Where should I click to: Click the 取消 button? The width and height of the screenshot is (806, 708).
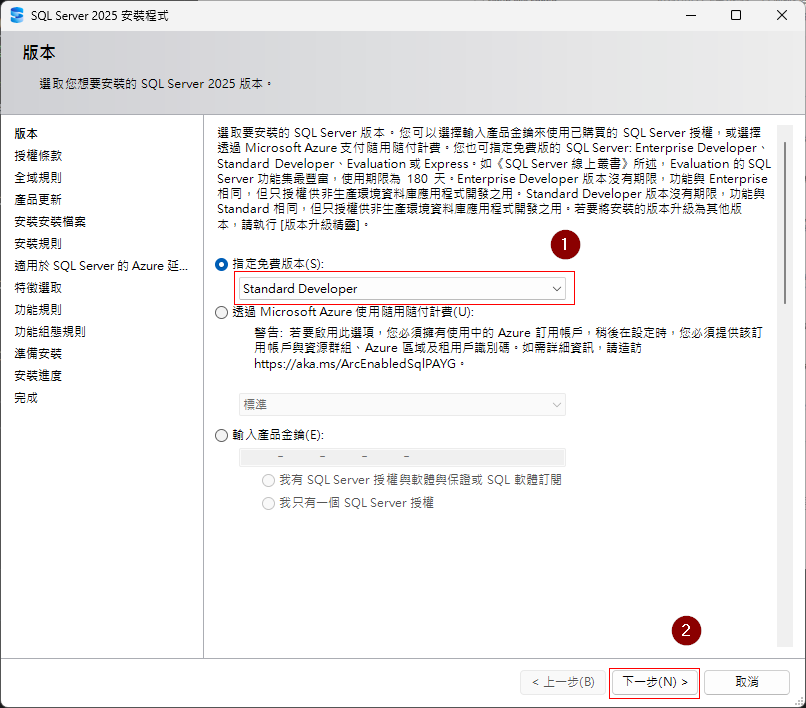[747, 682]
